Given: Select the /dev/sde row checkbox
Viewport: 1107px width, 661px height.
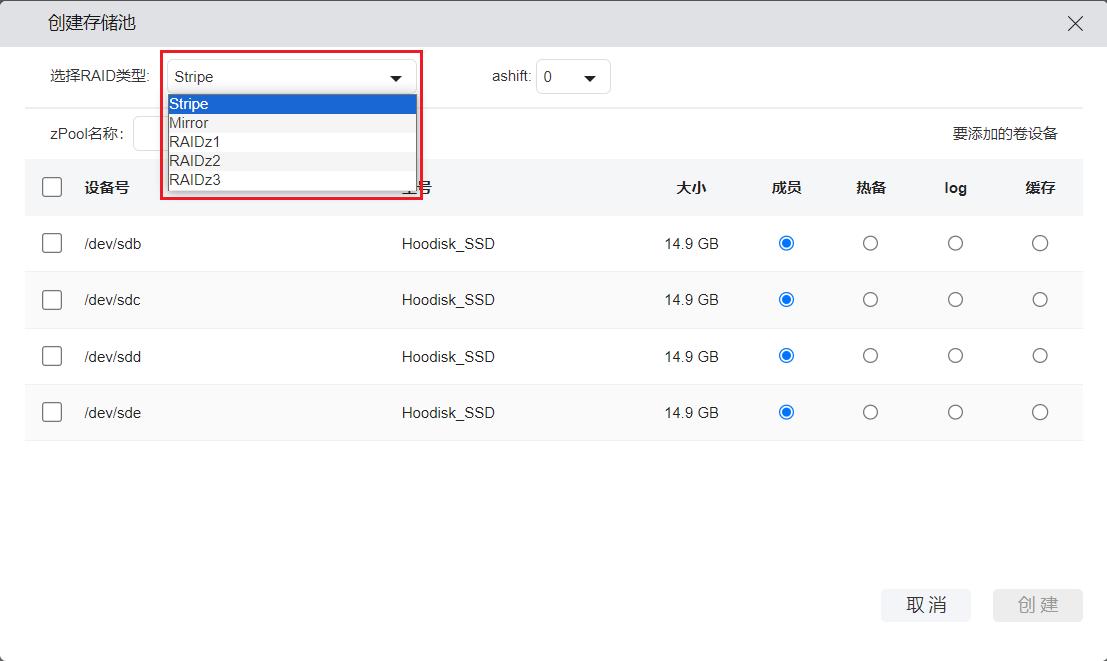Looking at the screenshot, I should pos(52,412).
